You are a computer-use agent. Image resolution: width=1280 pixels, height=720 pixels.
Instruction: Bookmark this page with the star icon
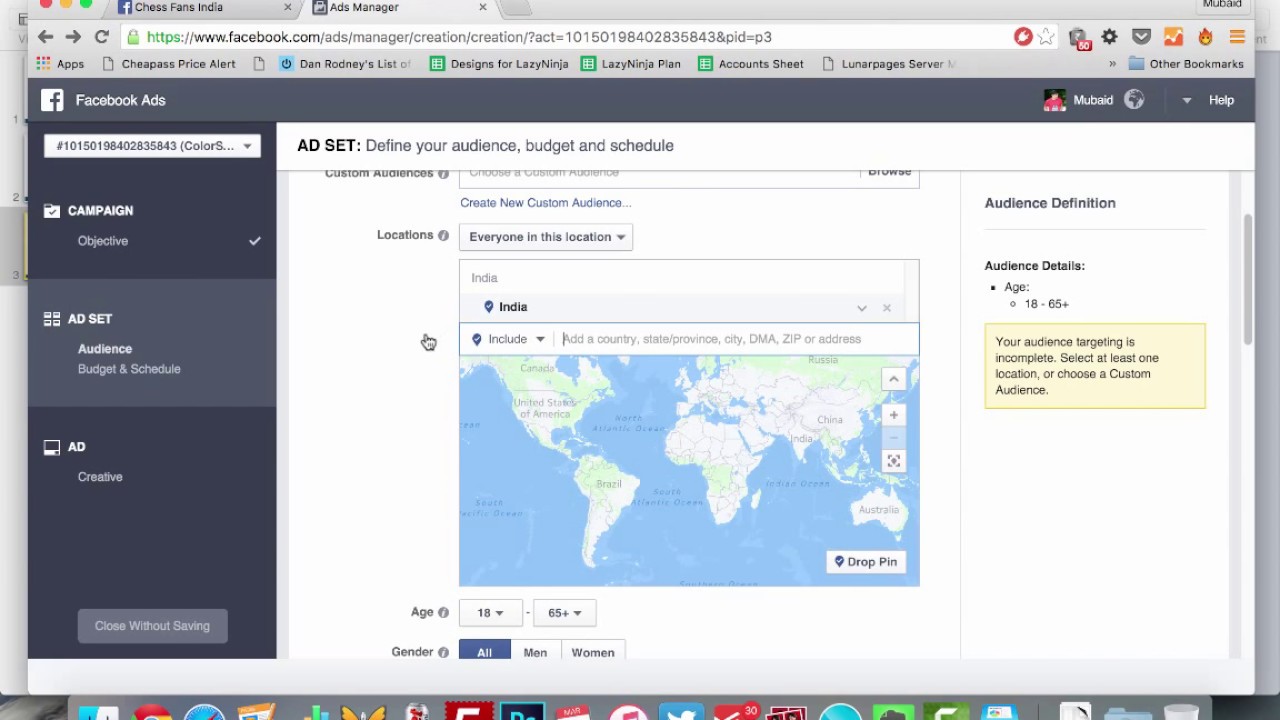[1046, 37]
